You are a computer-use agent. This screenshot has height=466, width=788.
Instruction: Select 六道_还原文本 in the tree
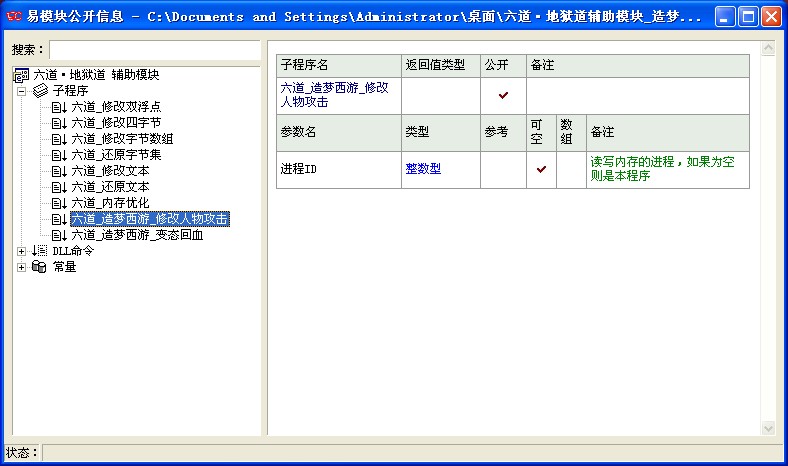[110, 188]
